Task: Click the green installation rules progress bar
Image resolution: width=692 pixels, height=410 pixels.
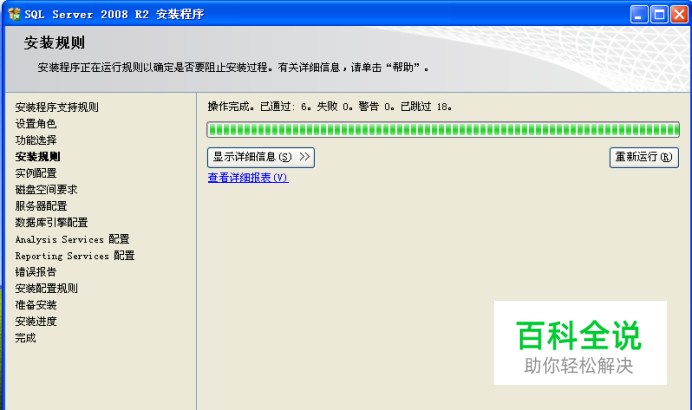Action: click(x=443, y=130)
